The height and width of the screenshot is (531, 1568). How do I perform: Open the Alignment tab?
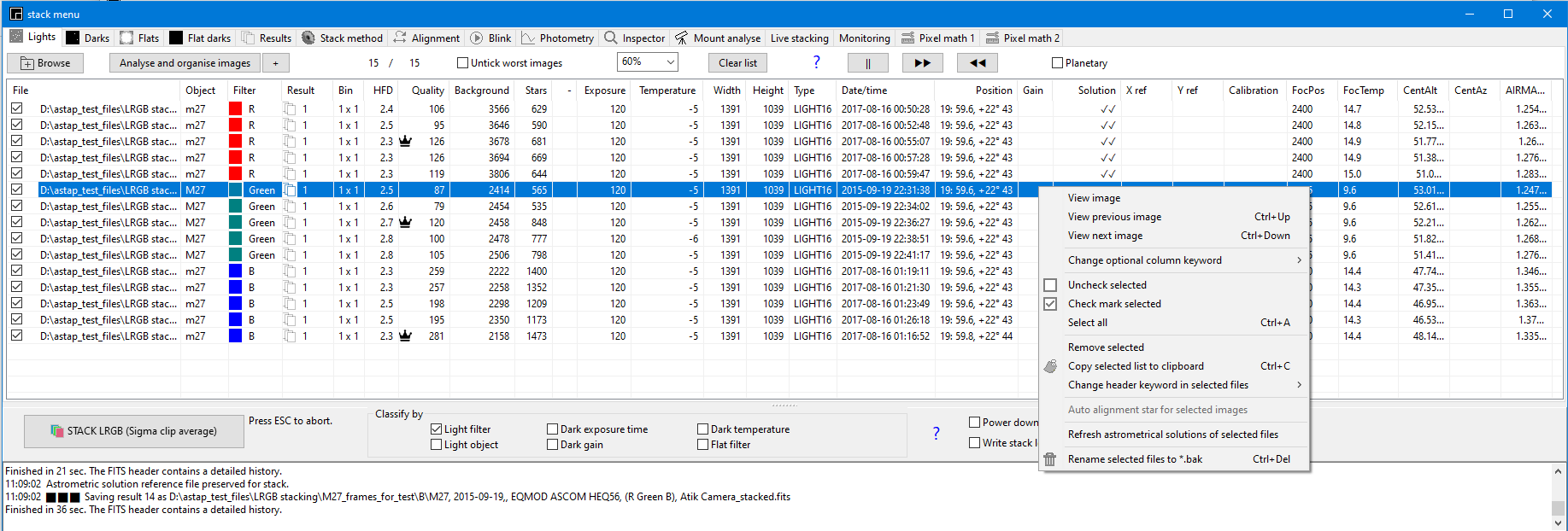[426, 38]
